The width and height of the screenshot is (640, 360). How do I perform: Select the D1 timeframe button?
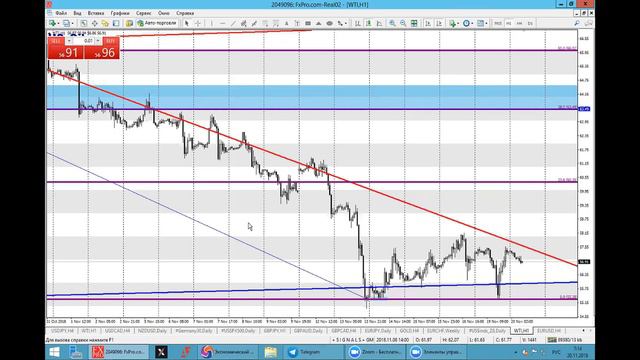530,23
